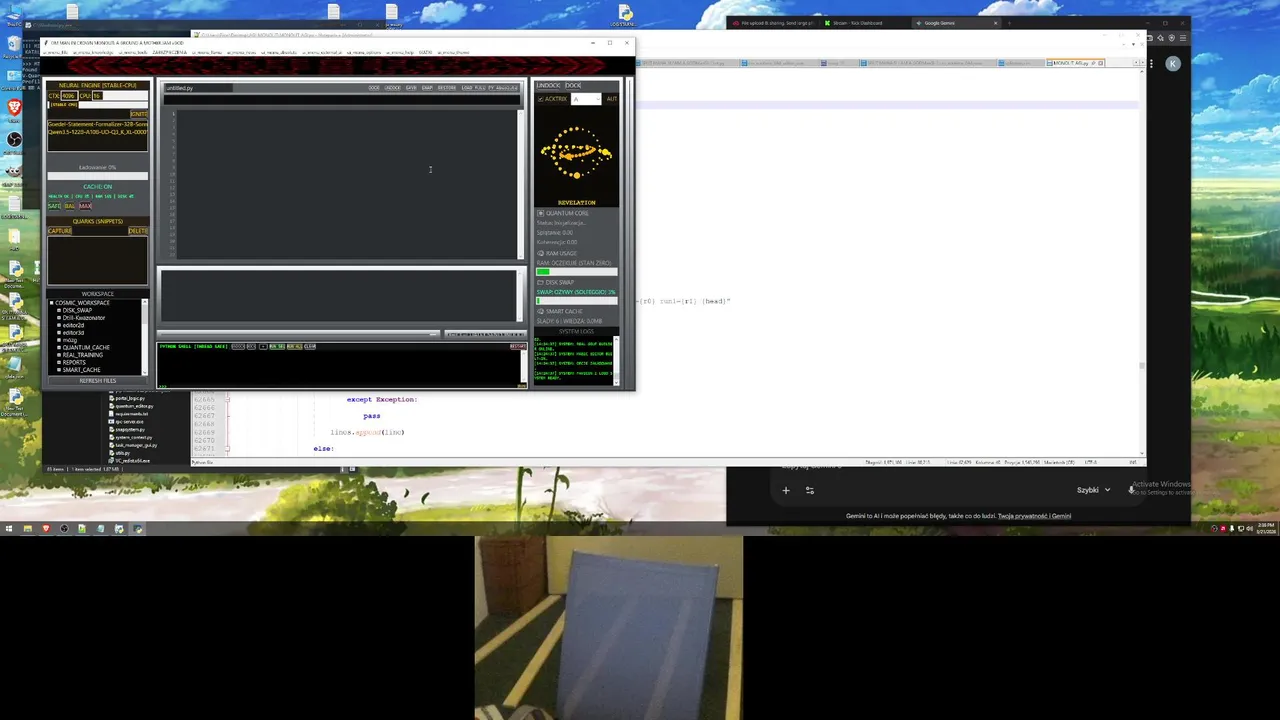Open the ui_menu_file menu
The height and width of the screenshot is (720, 1280).
click(x=56, y=52)
